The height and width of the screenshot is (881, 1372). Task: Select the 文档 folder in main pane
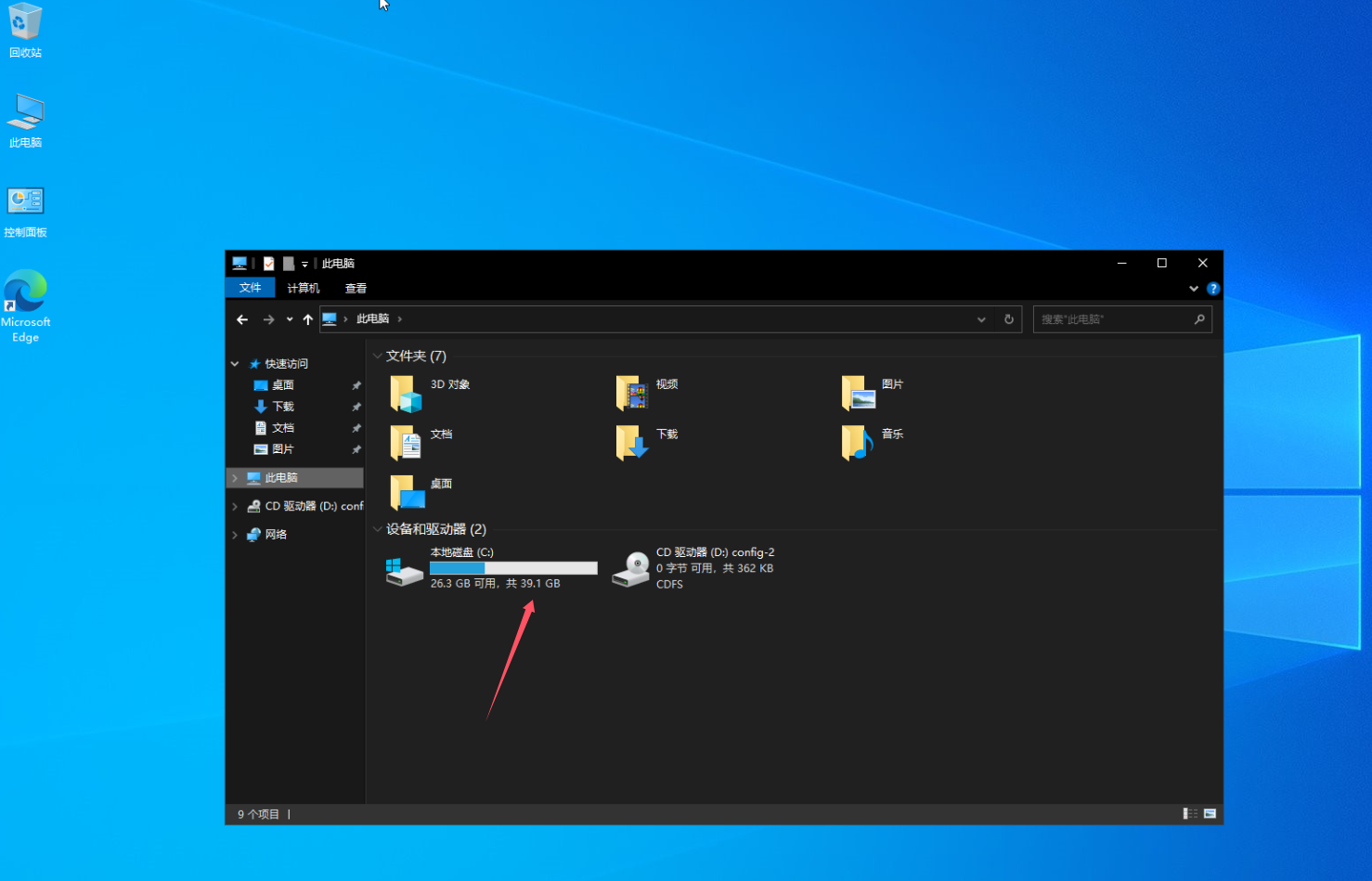[406, 443]
